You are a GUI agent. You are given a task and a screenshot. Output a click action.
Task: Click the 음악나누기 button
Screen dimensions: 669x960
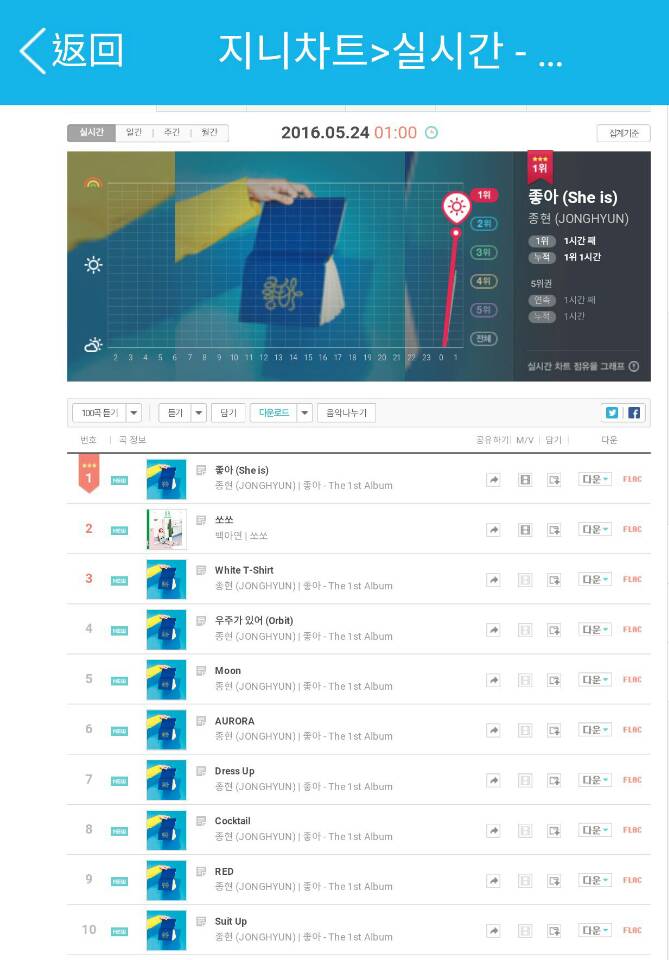(346, 413)
